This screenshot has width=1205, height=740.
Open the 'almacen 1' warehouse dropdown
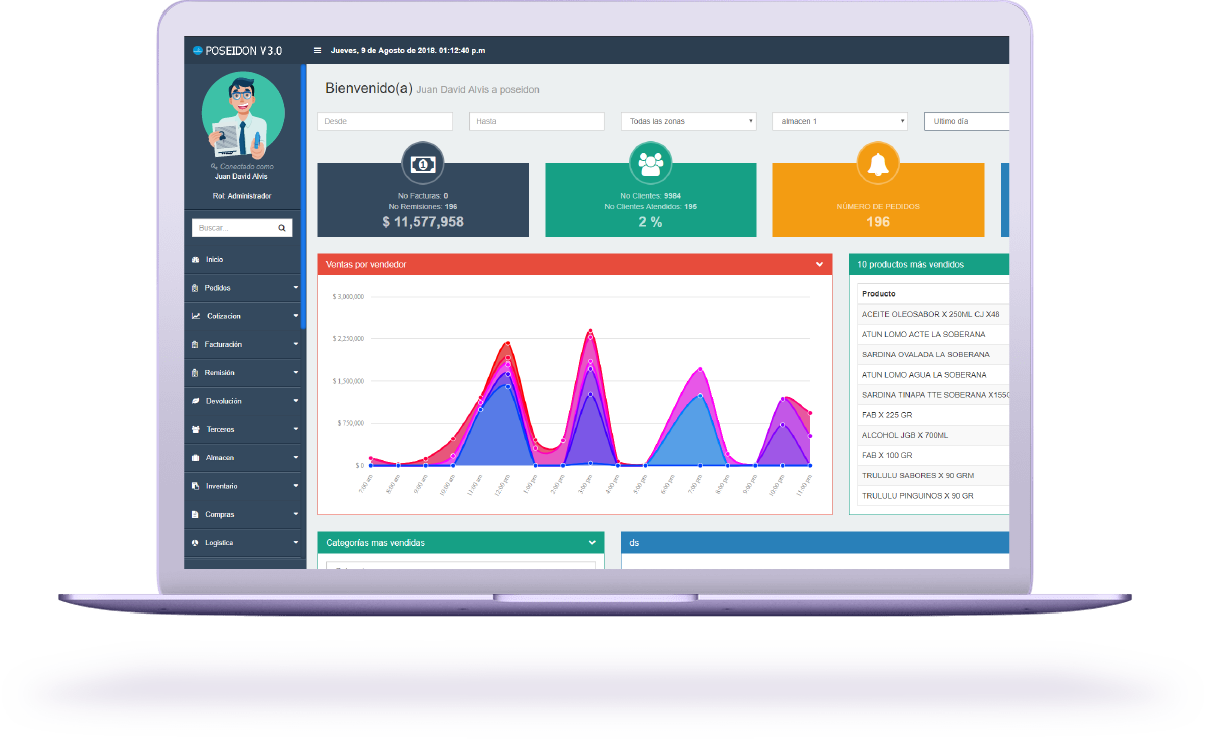[839, 121]
